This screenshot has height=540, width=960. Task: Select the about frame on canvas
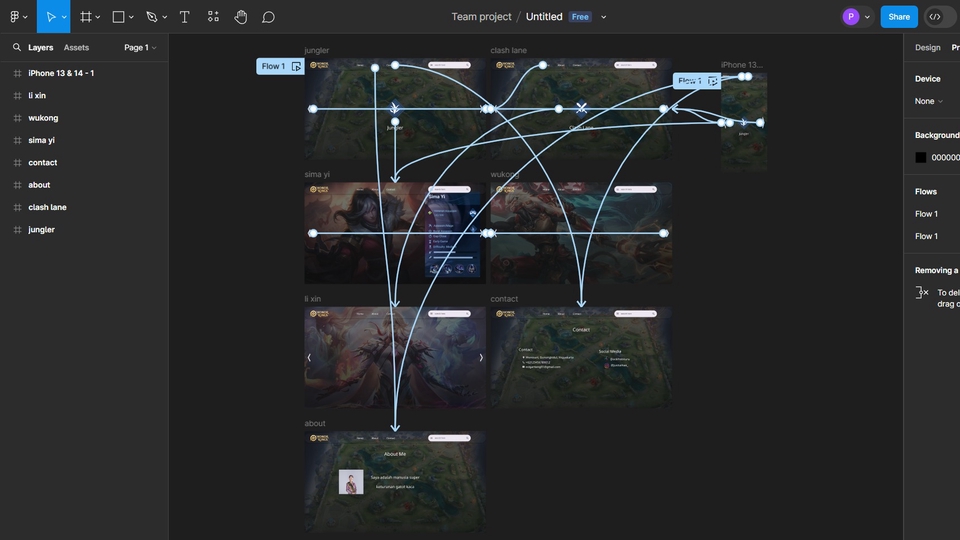(395, 482)
